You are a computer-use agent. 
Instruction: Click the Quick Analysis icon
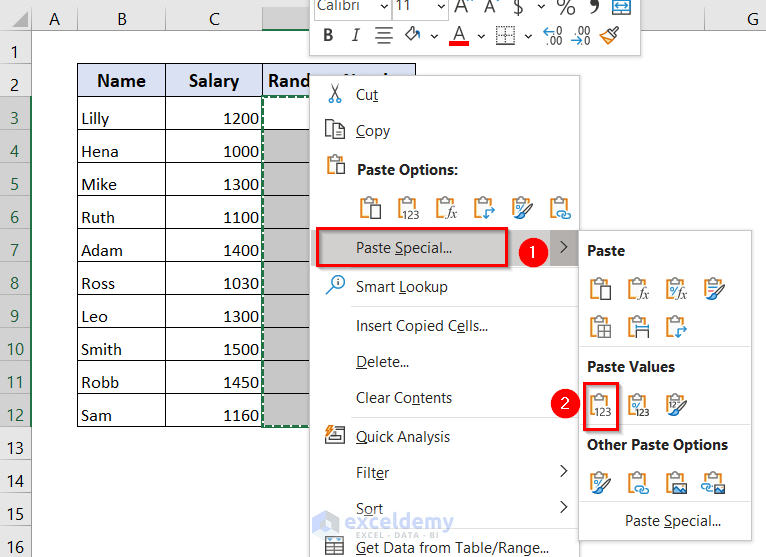coord(335,434)
